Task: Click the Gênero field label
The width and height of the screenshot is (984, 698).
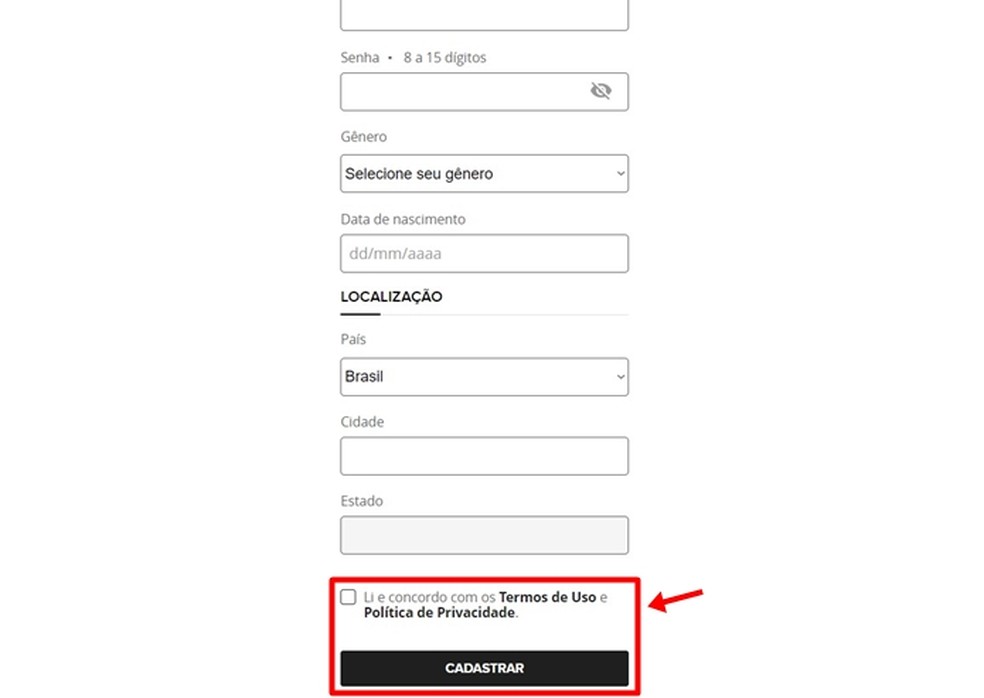Action: tap(363, 137)
